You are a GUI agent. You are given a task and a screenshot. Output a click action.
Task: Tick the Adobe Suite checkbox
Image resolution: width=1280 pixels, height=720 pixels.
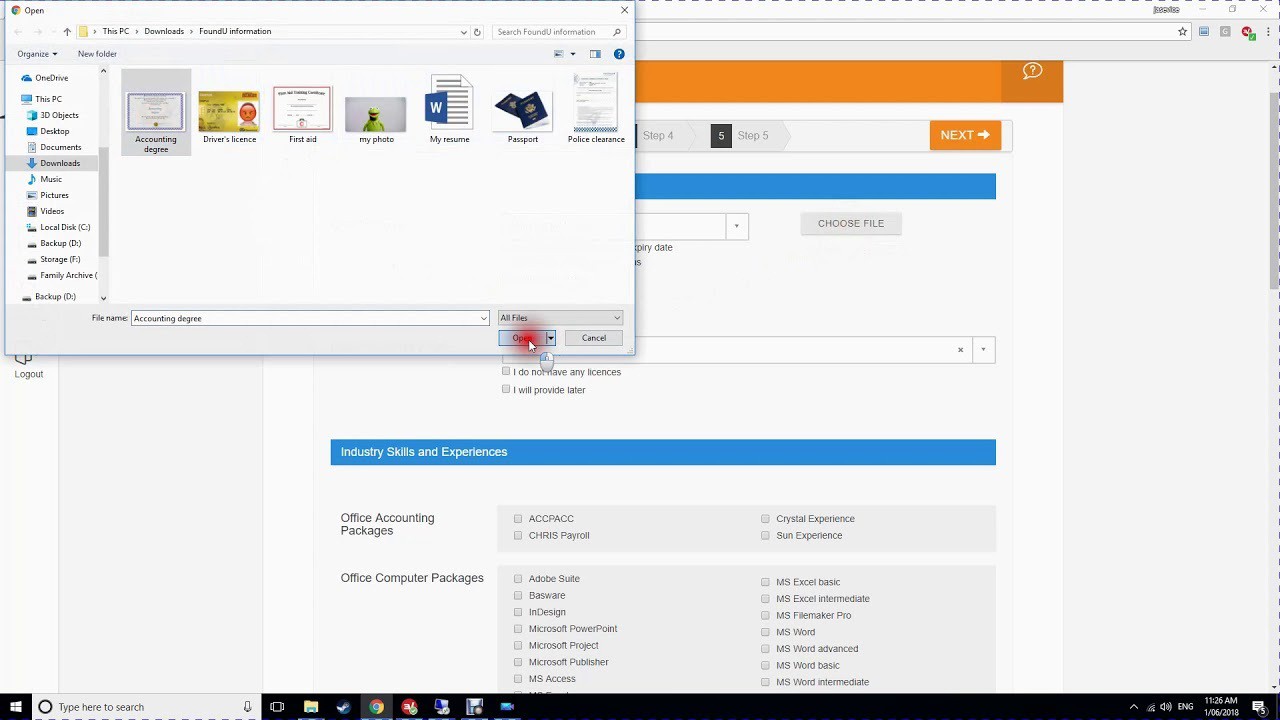518,579
